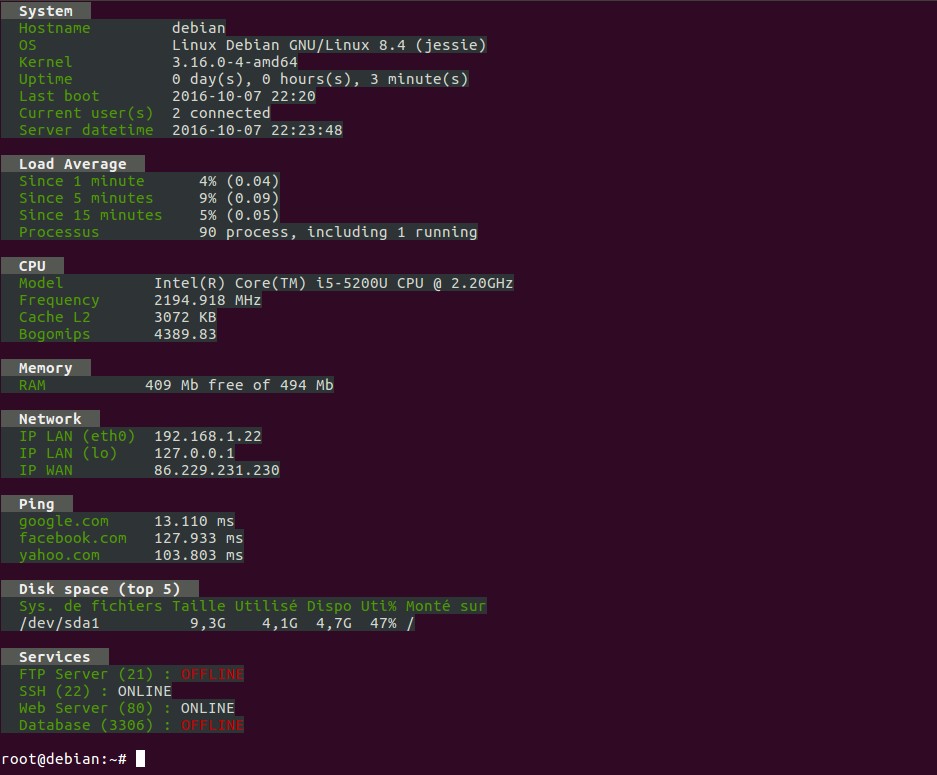Select the ONLINE status next to SSH
Image resolution: width=937 pixels, height=775 pixels.
[x=147, y=691]
